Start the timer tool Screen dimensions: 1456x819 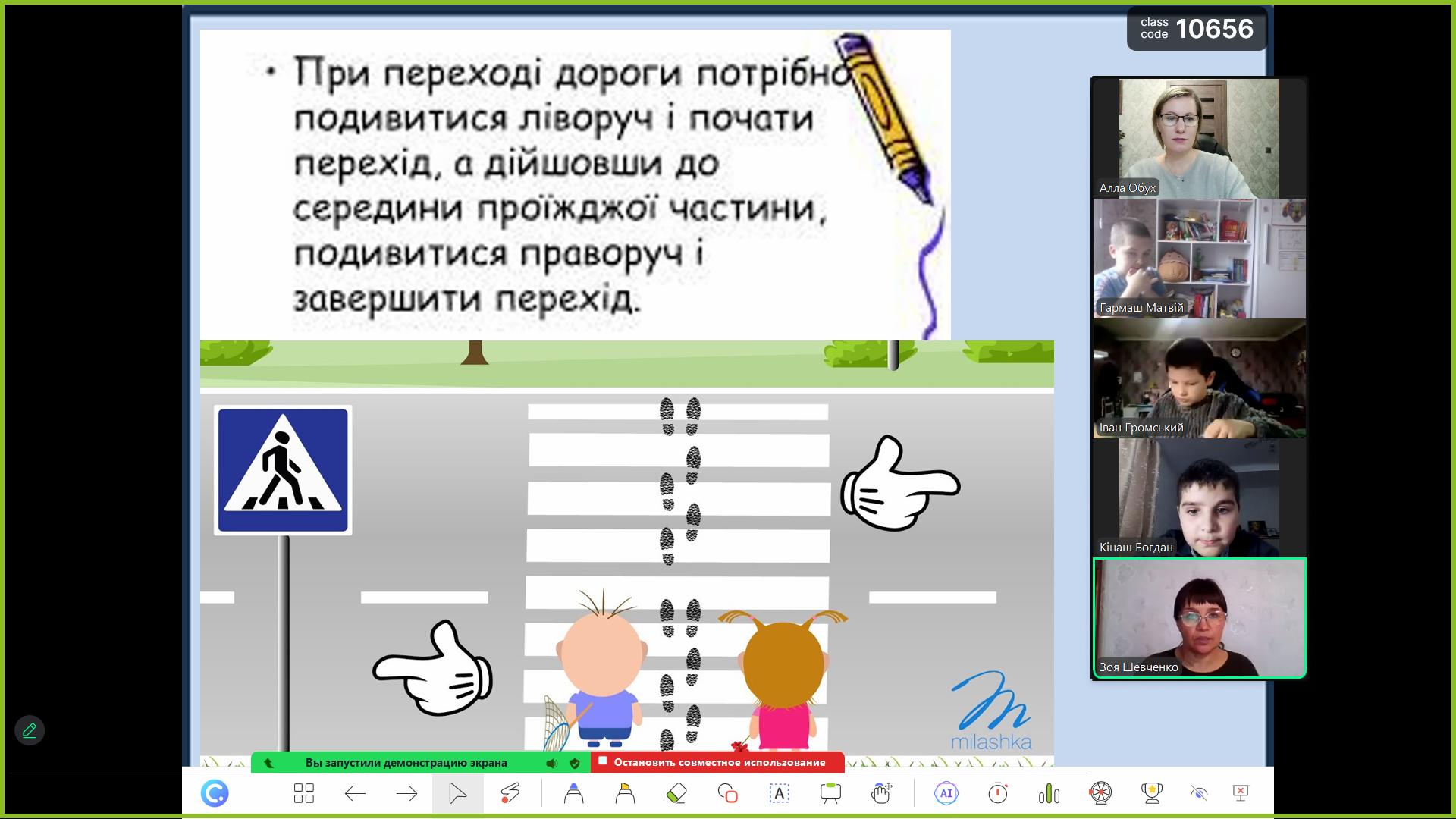(997, 793)
